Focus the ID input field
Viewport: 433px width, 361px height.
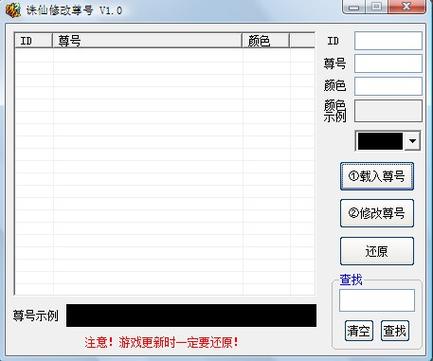pyautogui.click(x=388, y=41)
